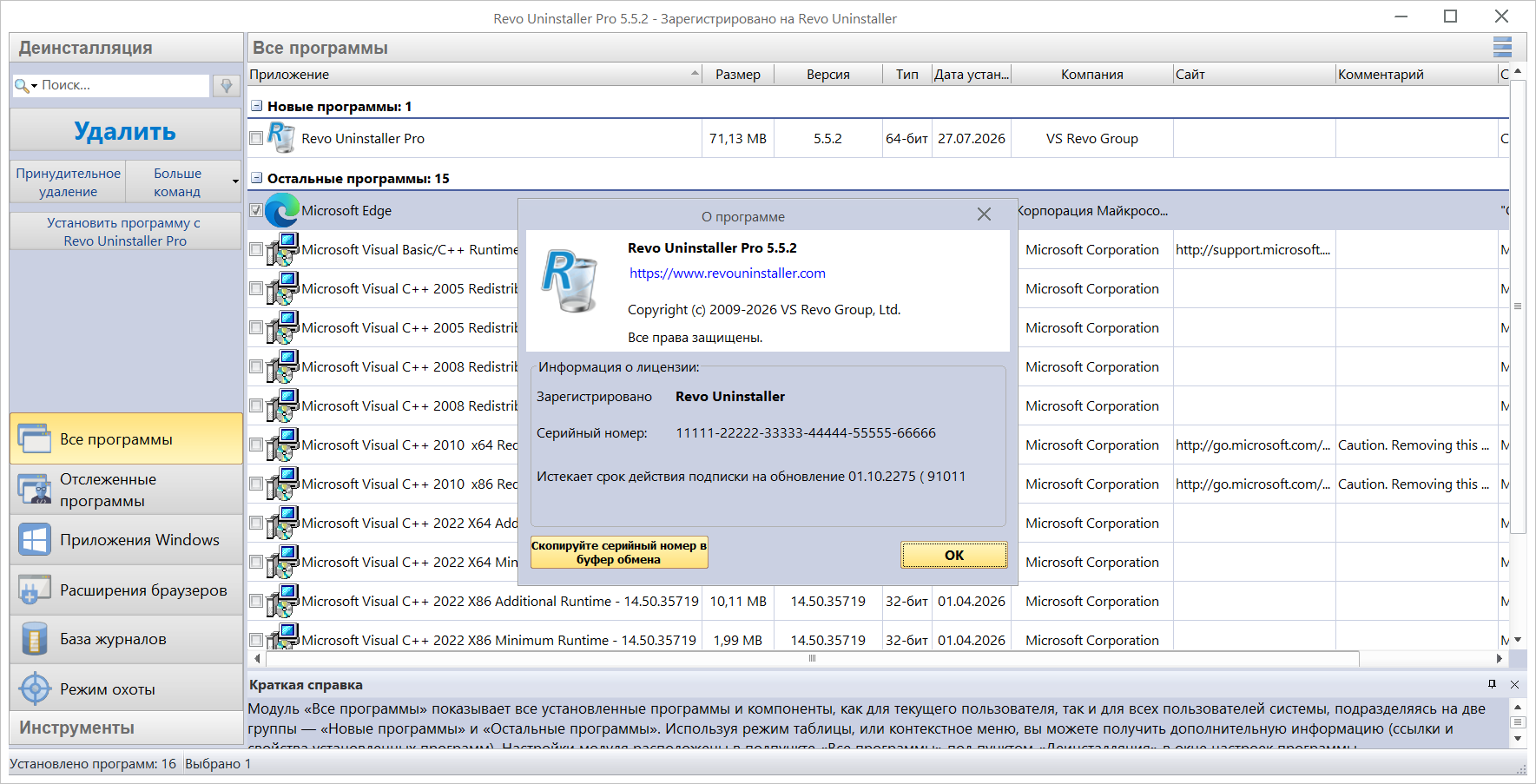Open the revouninstaller.com link
Screen dimensions: 1536x784
(728, 273)
